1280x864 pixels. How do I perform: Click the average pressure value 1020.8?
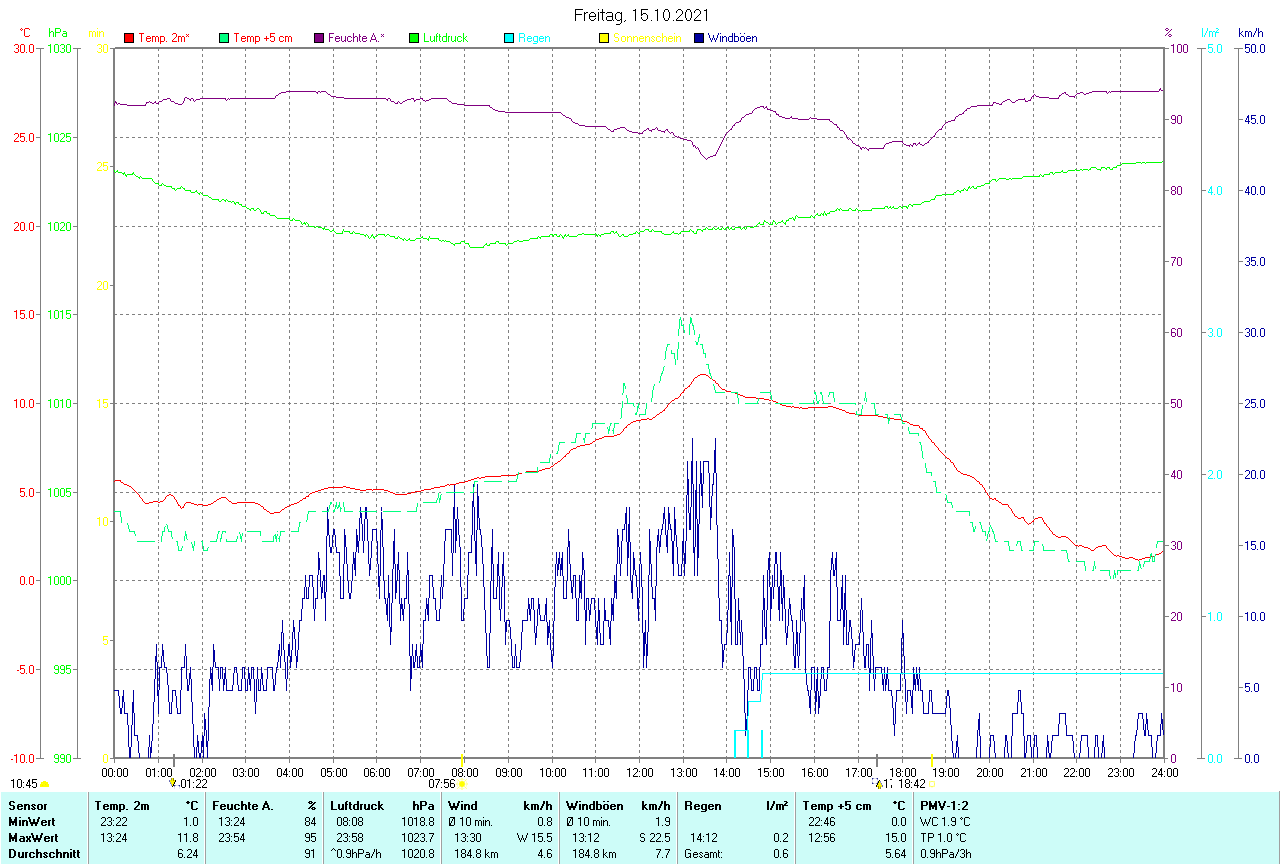point(417,854)
